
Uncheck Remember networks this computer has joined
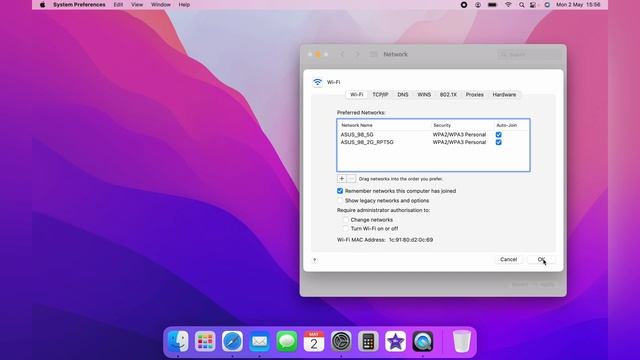coord(340,191)
